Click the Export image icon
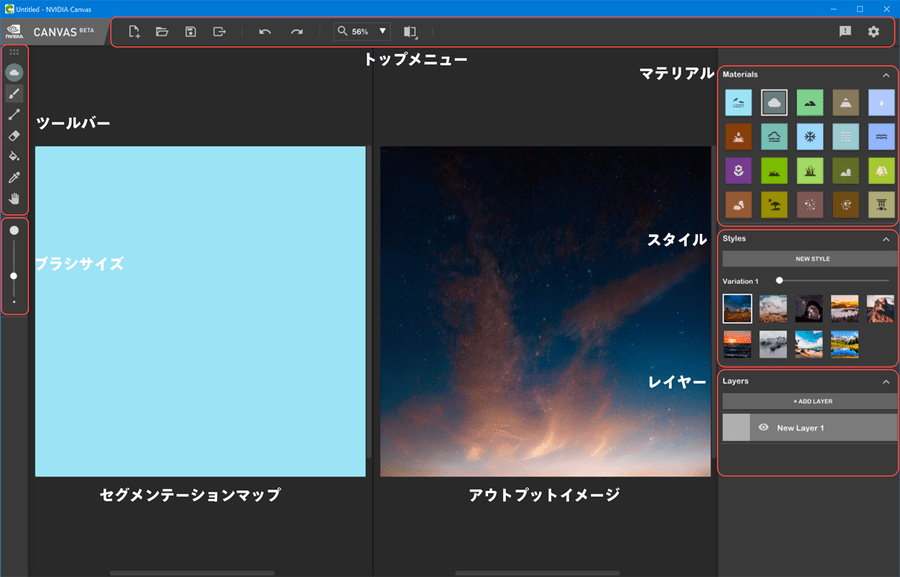Viewport: 900px width, 577px height. coord(219,32)
